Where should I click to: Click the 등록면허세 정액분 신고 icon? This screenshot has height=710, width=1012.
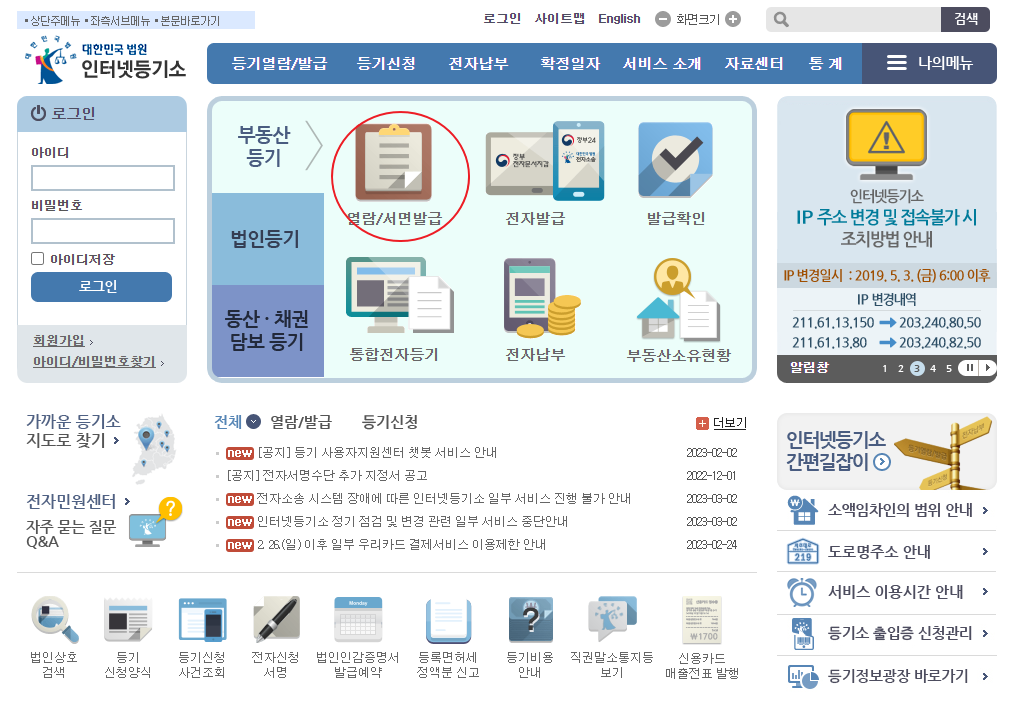pos(449,621)
